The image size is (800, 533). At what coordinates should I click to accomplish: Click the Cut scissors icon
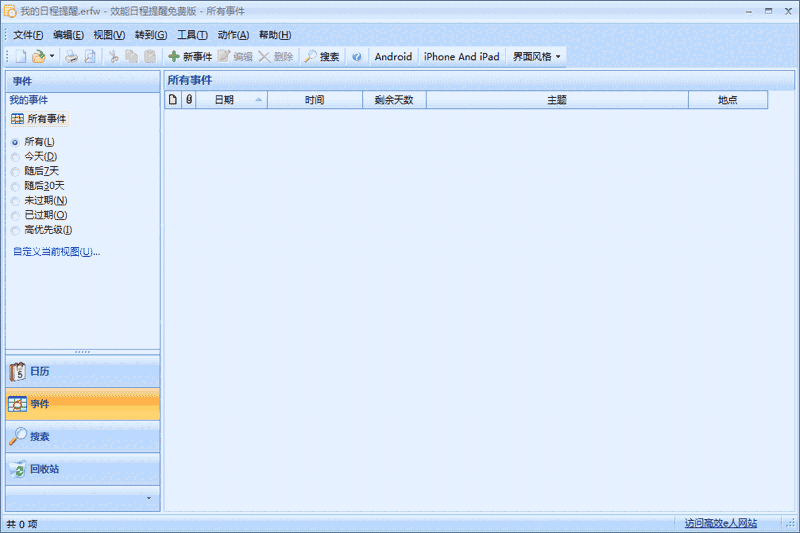(114, 57)
